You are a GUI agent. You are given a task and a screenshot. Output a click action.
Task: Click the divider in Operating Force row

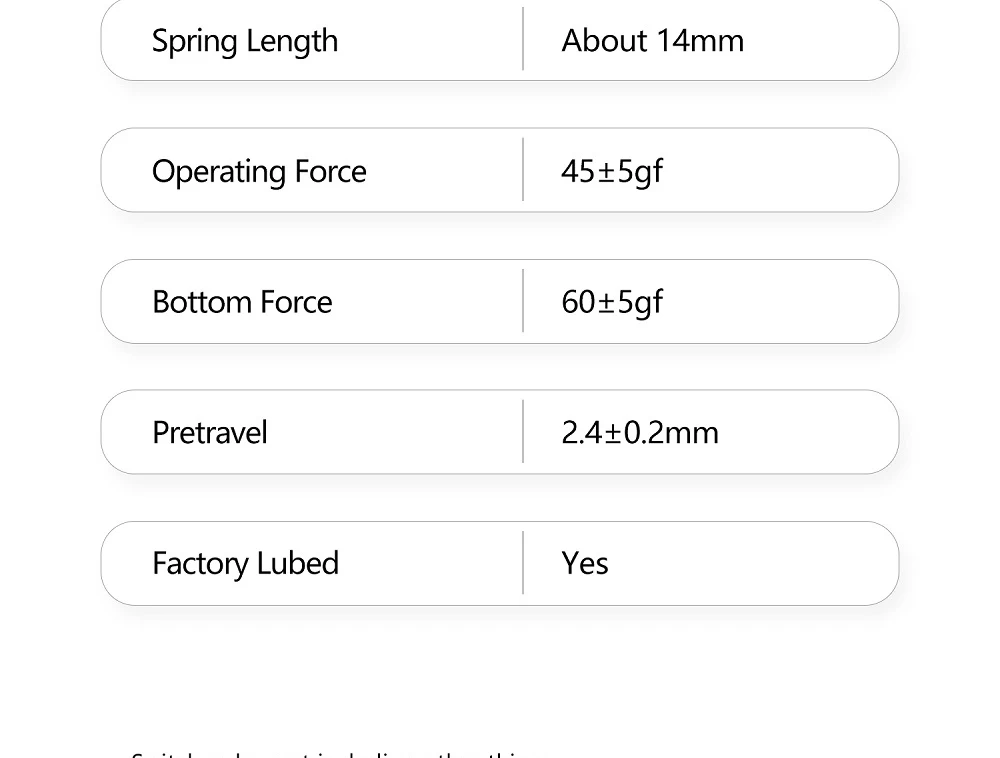click(523, 170)
